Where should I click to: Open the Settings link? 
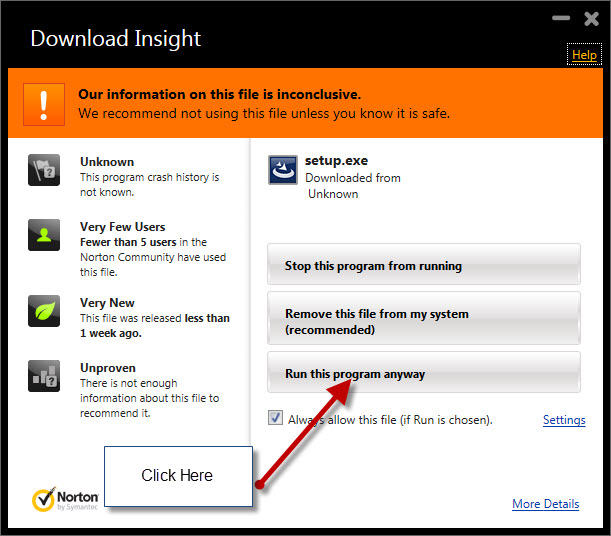click(x=564, y=420)
